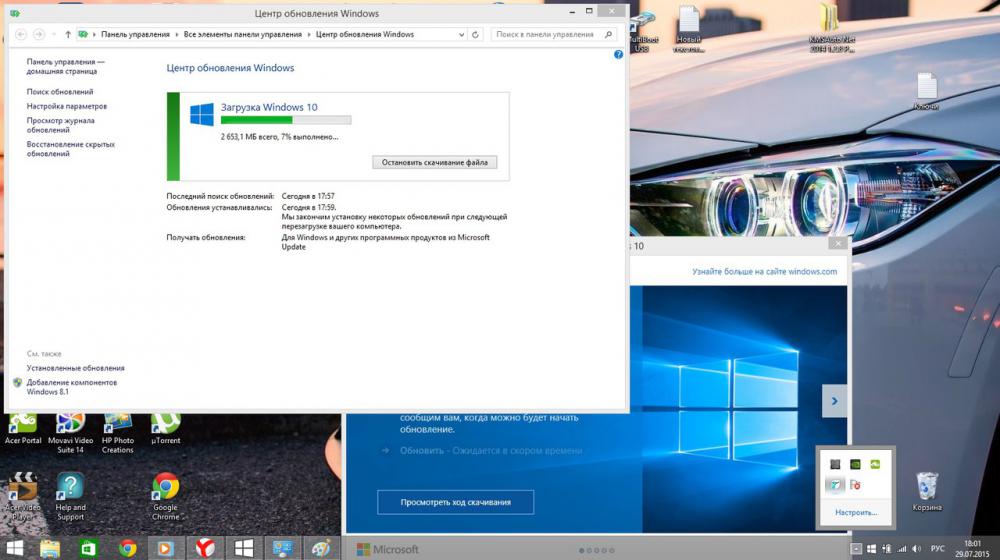The height and width of the screenshot is (560, 1000).
Task: Open Paint from the taskbar
Action: pos(321,548)
